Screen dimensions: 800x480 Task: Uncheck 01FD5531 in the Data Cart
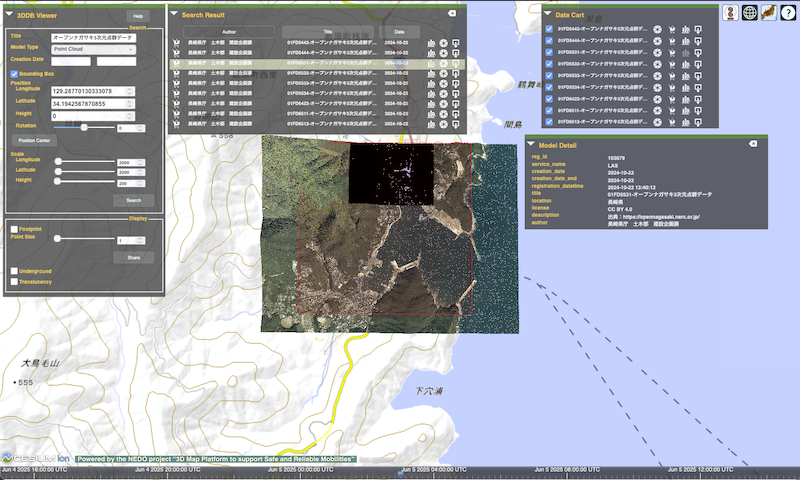click(549, 52)
